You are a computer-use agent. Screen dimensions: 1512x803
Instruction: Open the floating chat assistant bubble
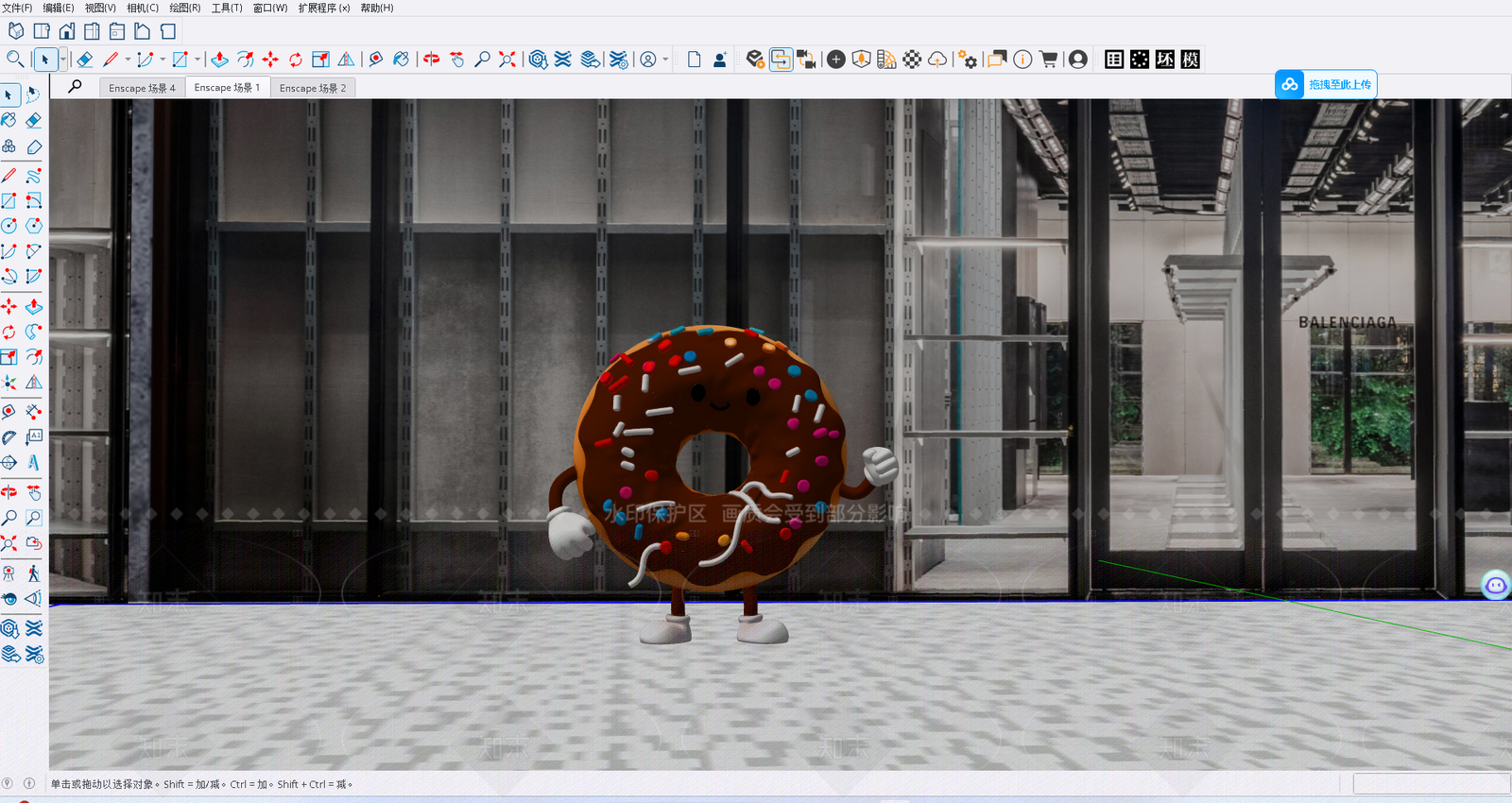tap(1496, 586)
